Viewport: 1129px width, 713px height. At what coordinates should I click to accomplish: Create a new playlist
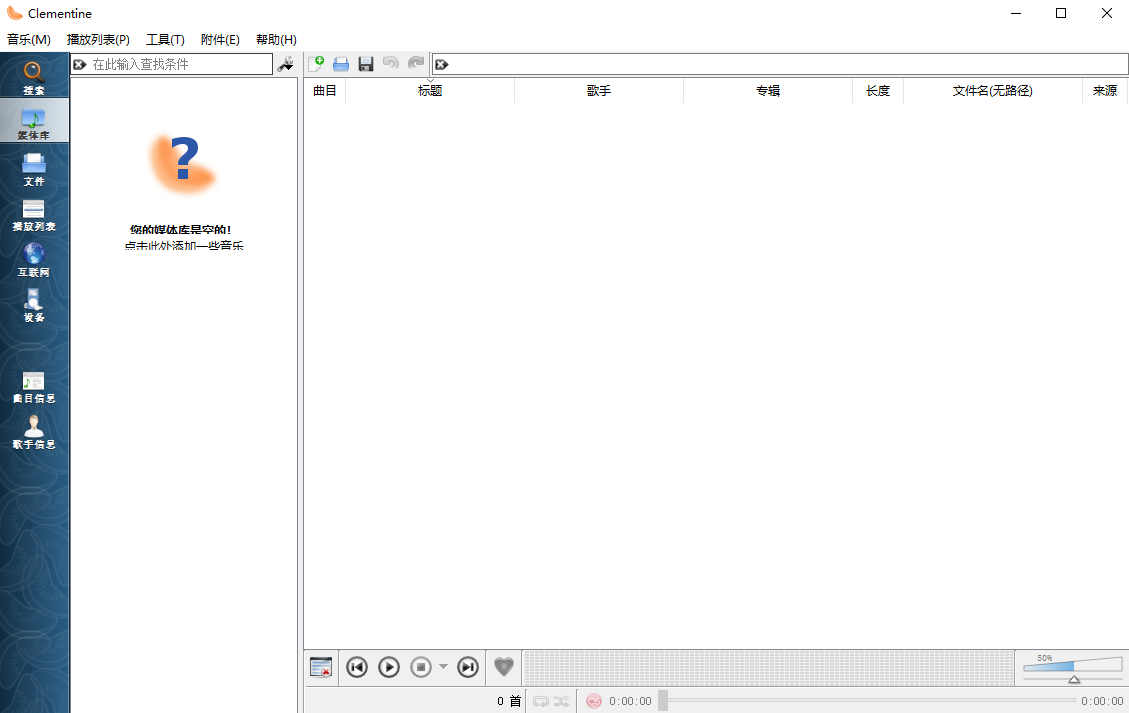317,63
